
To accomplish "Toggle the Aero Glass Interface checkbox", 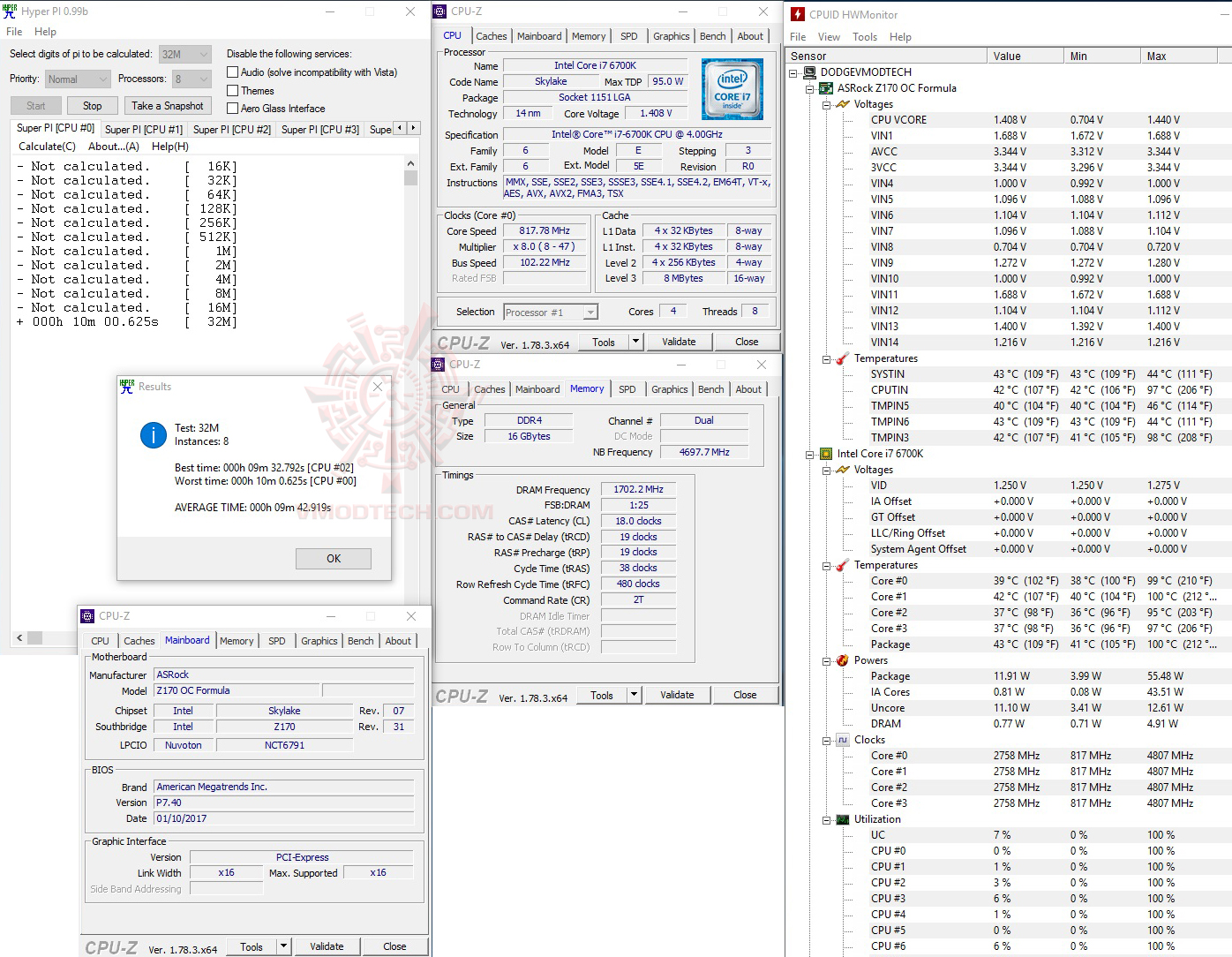I will click(x=233, y=108).
